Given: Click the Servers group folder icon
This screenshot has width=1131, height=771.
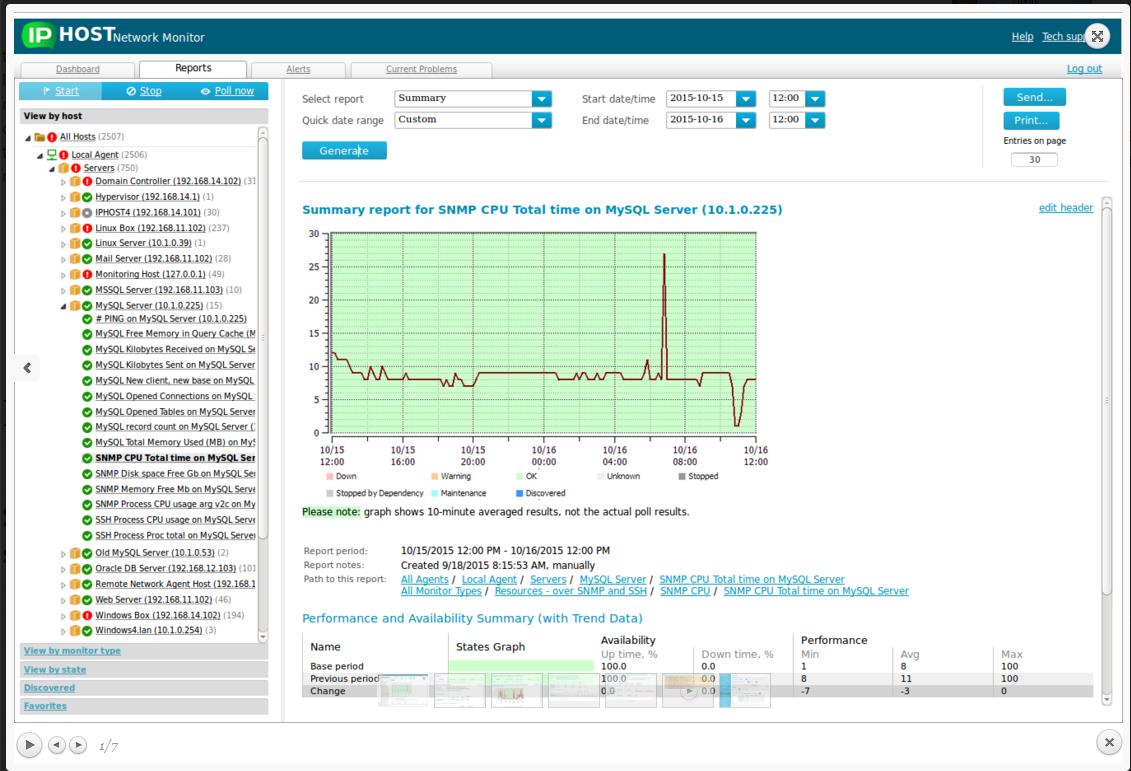Looking at the screenshot, I should (x=63, y=168).
